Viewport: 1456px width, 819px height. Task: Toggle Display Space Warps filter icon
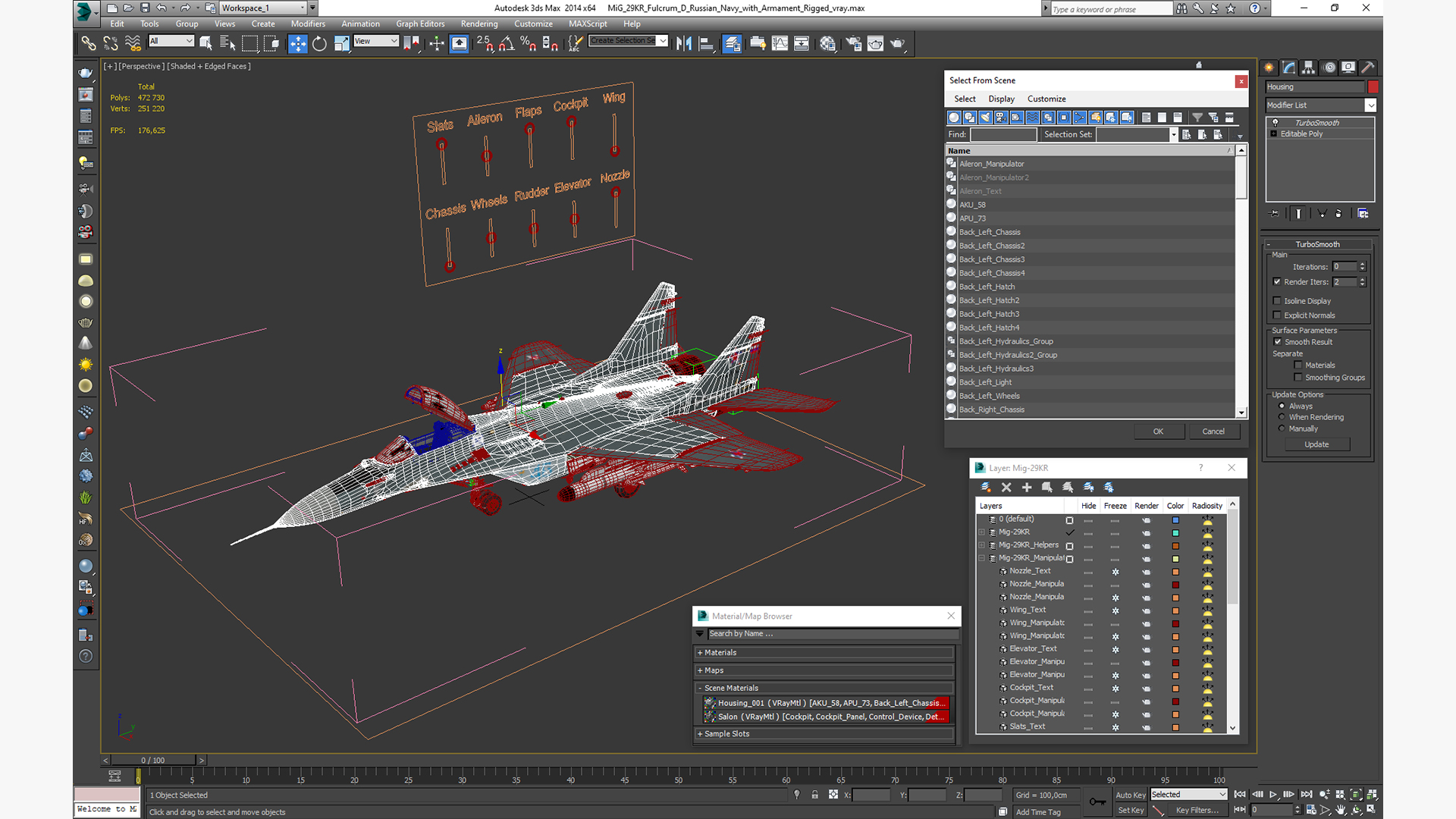point(1033,117)
